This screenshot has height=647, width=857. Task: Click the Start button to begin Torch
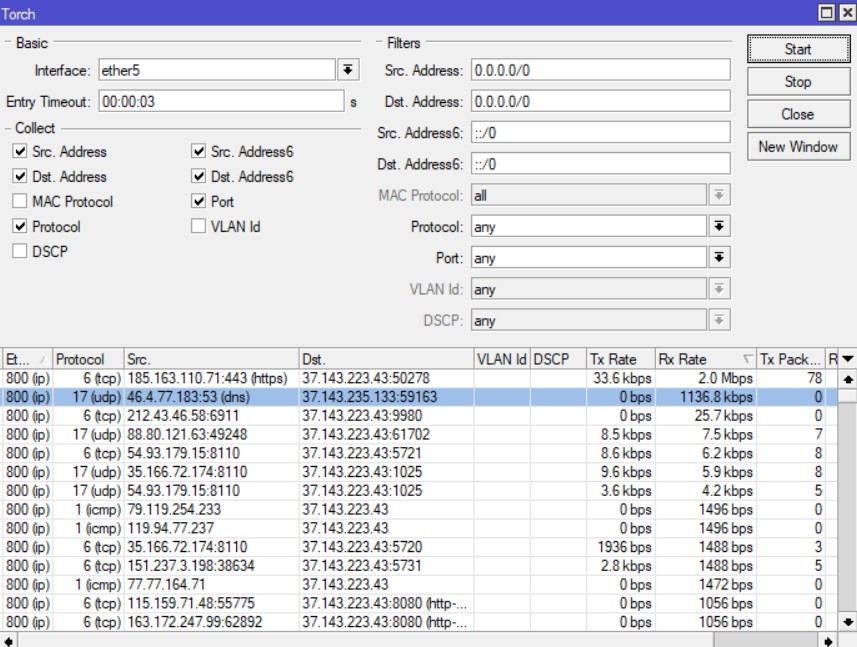[797, 49]
